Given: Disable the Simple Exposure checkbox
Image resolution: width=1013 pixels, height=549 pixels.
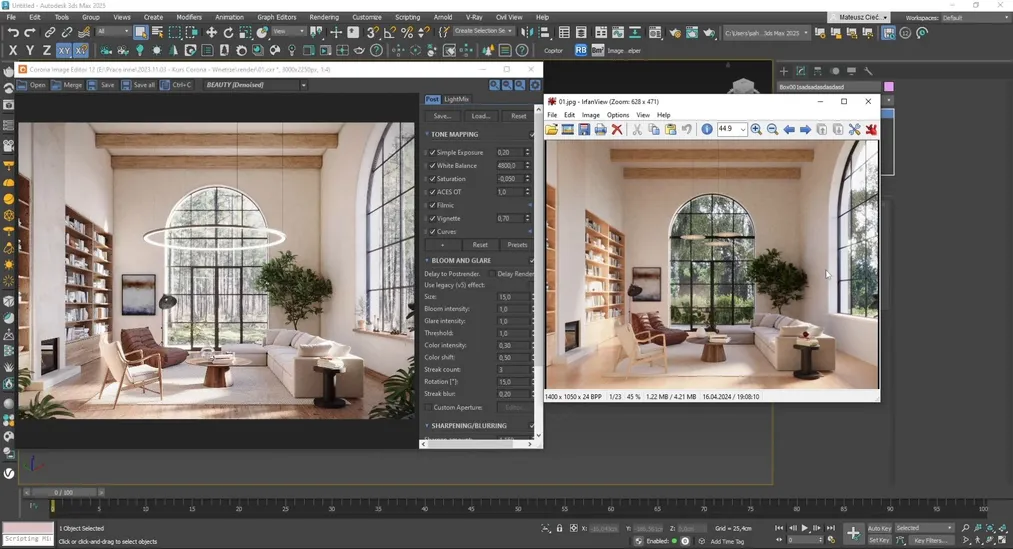Looking at the screenshot, I should 432,152.
